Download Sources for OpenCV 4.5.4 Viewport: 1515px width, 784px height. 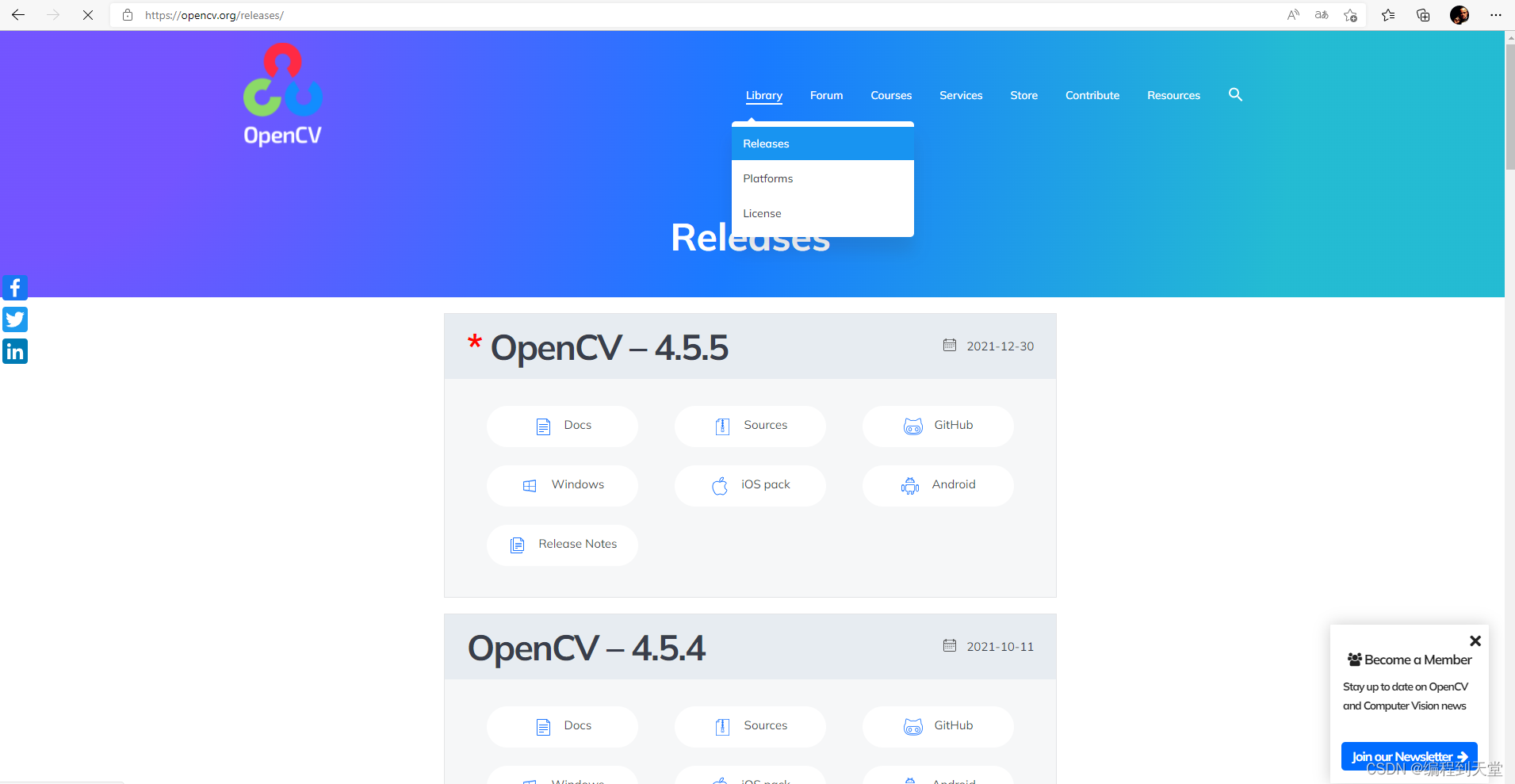(750, 726)
